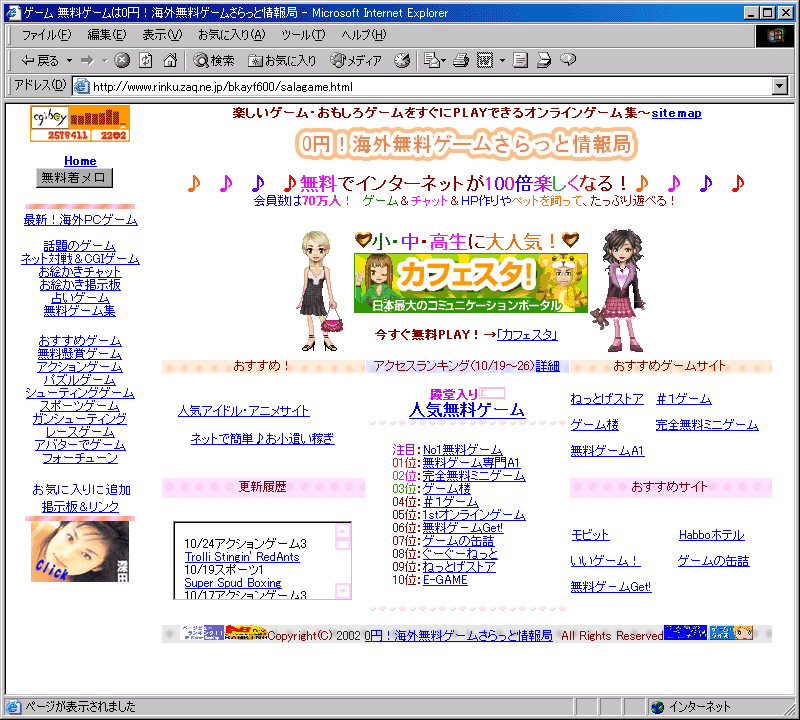The image size is (800, 720).
Task: Click the red-and-yellow ranking banner icon in footer
Action: click(x=246, y=633)
